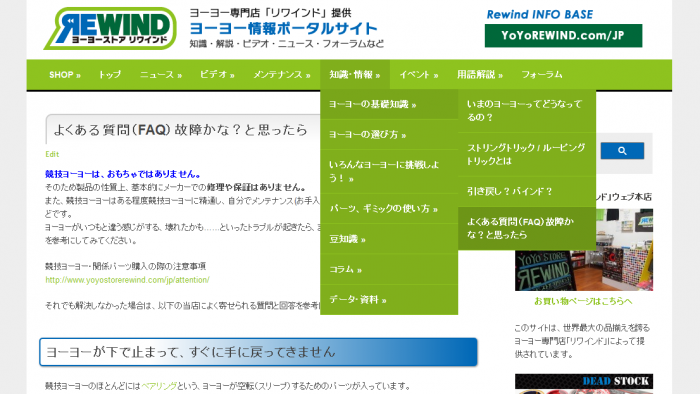Select ヨーヨーの選び方 submenu entry

[389, 134]
